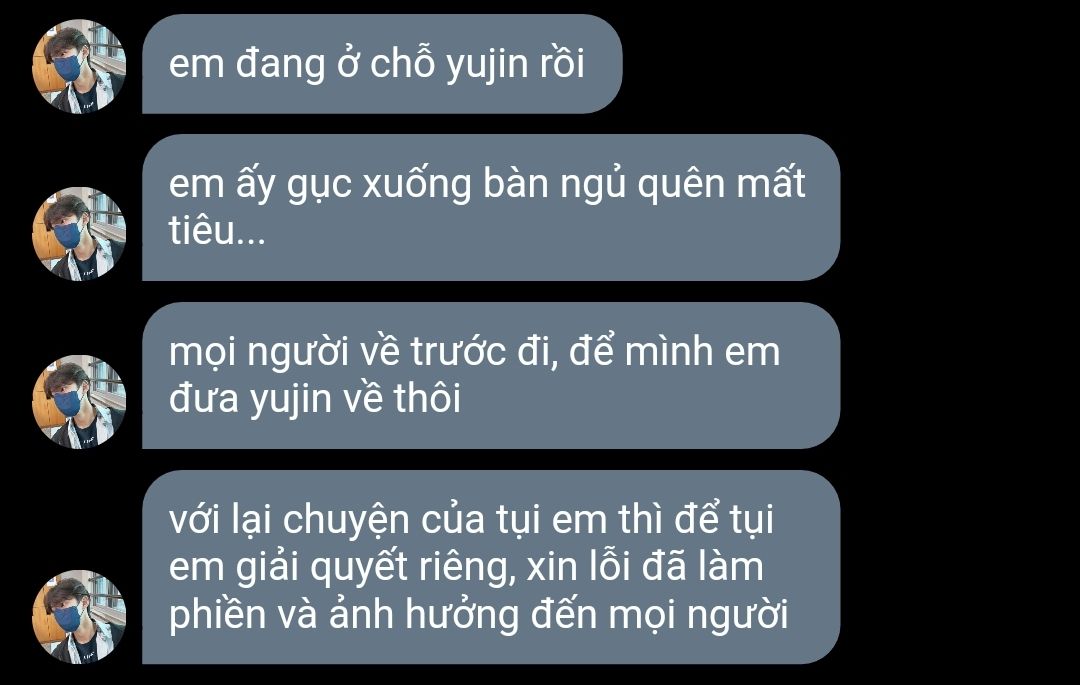Screen dimensions: 1080x685
Task: Click the words 'quên mất' in second message
Action: point(721,185)
